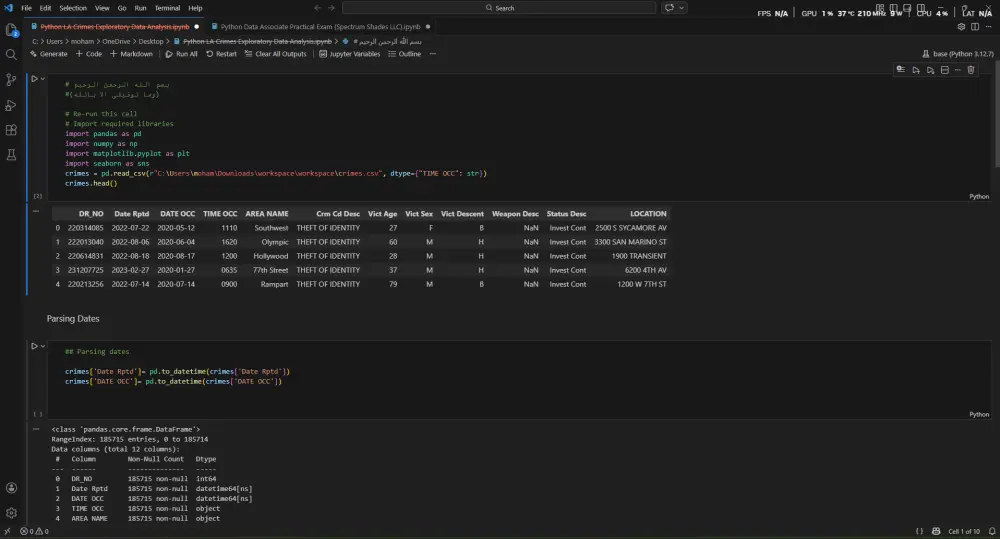Open output actions for the crimes.head table
The height and width of the screenshot is (539, 1000).
36,211
